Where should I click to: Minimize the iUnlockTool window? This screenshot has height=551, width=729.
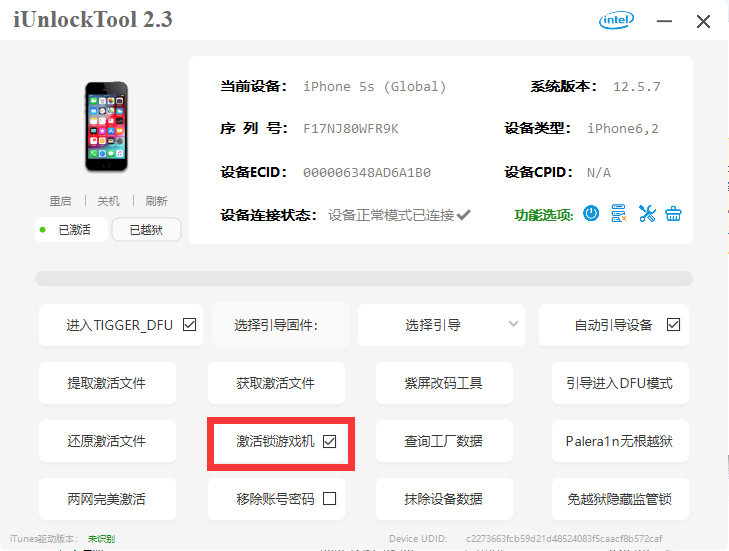664,21
